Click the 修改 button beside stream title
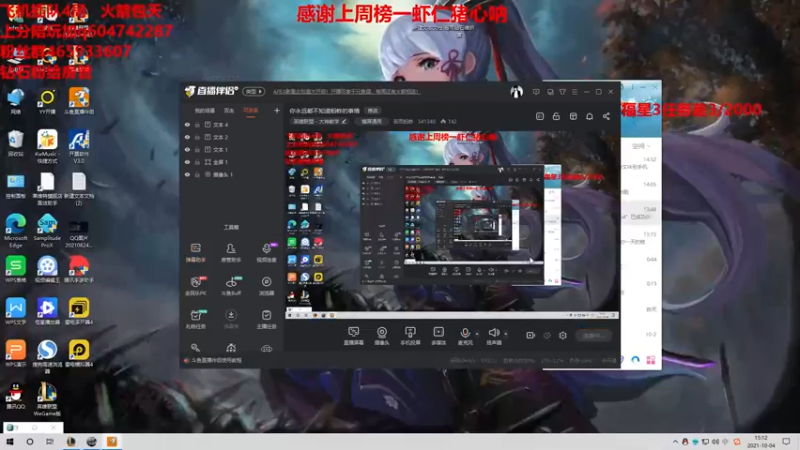Screen dimensions: 800x450 click(373, 111)
